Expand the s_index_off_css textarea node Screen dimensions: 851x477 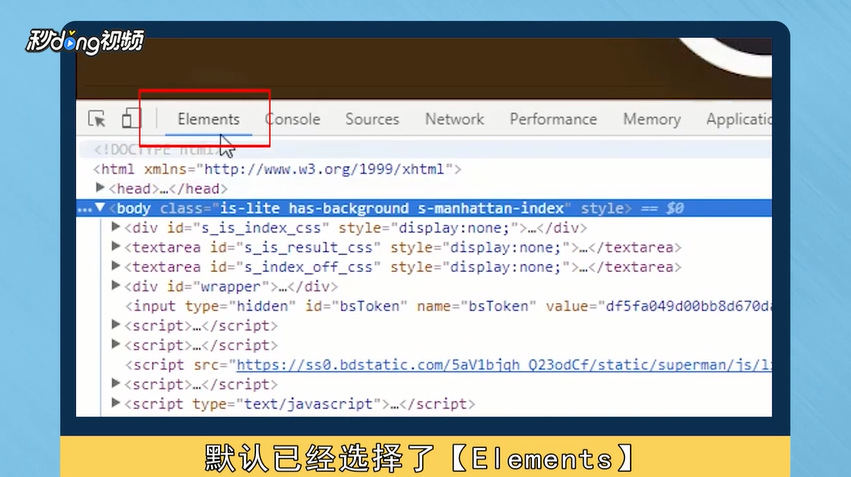pyautogui.click(x=116, y=266)
